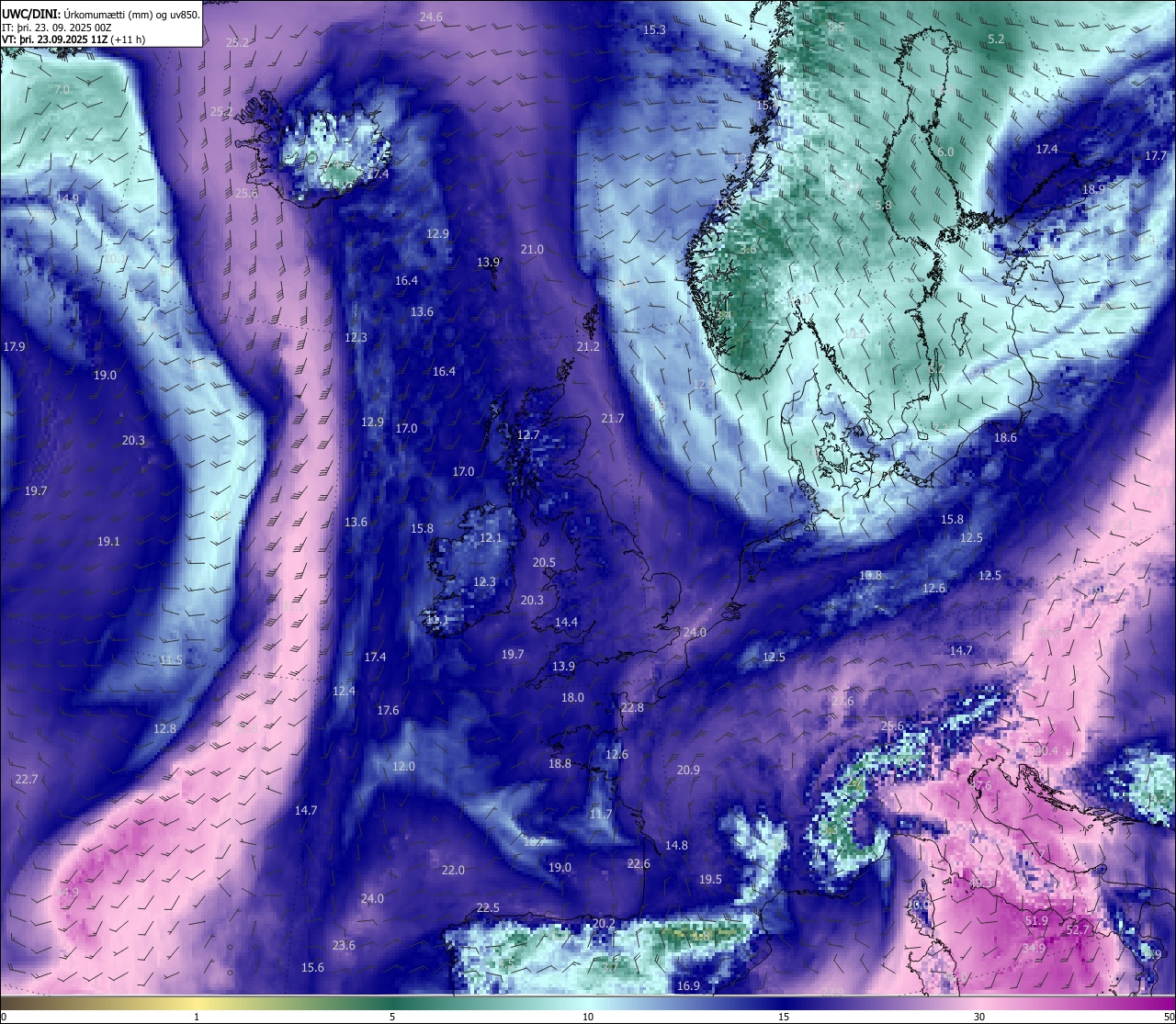The height and width of the screenshot is (1024, 1176).
Task: Click the value 22.5 on the map
Action: pos(488,908)
